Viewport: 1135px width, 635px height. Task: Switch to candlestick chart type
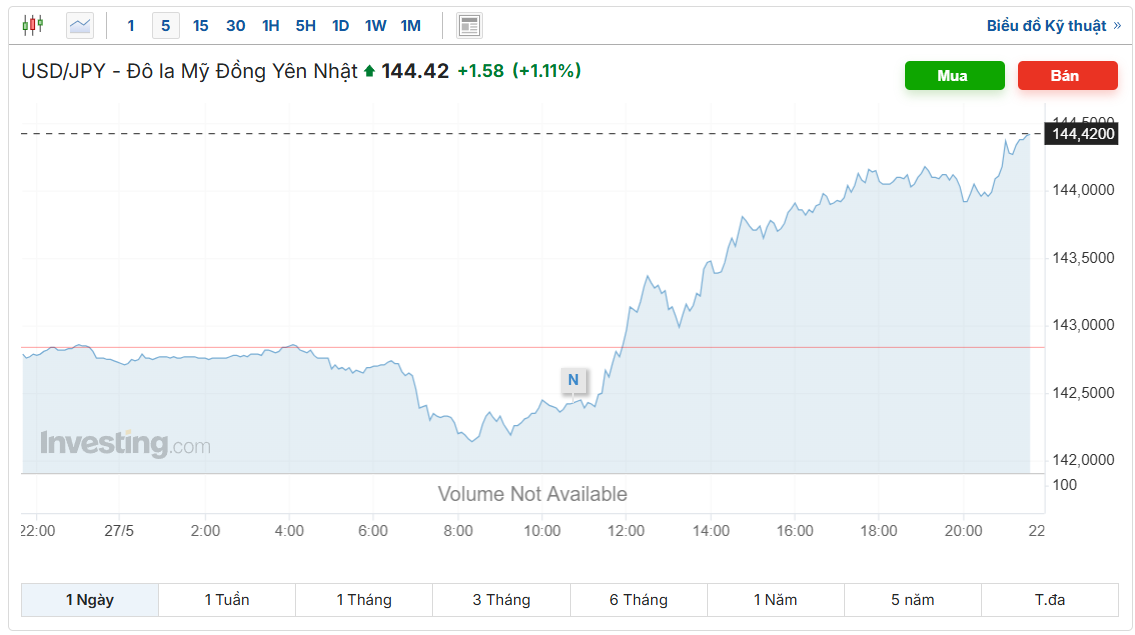33,25
